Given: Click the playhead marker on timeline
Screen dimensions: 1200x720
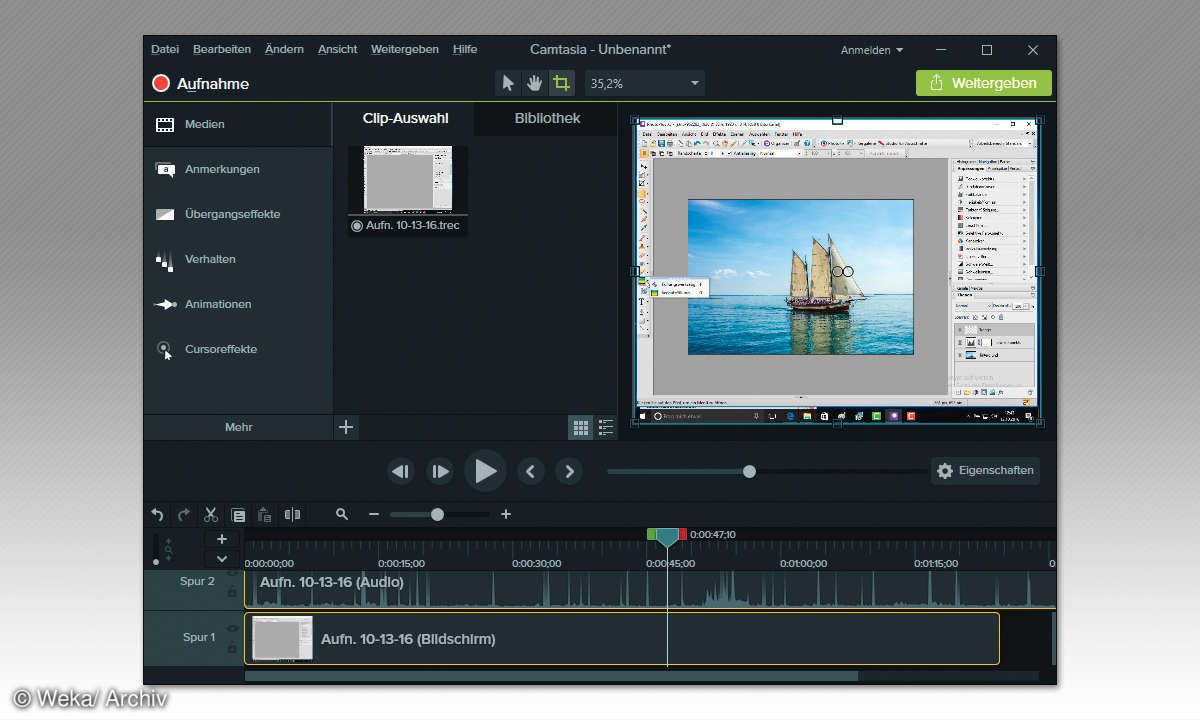Looking at the screenshot, I should (667, 538).
